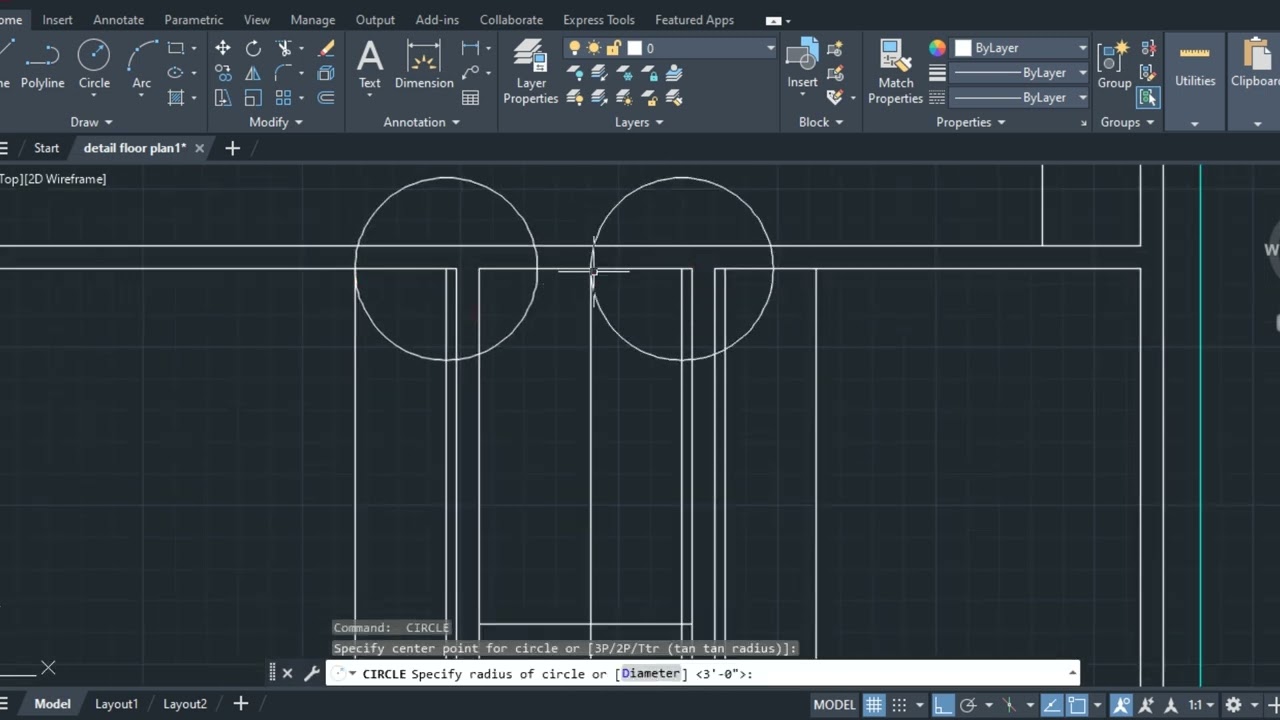Choose the Diameter command option

(x=651, y=673)
